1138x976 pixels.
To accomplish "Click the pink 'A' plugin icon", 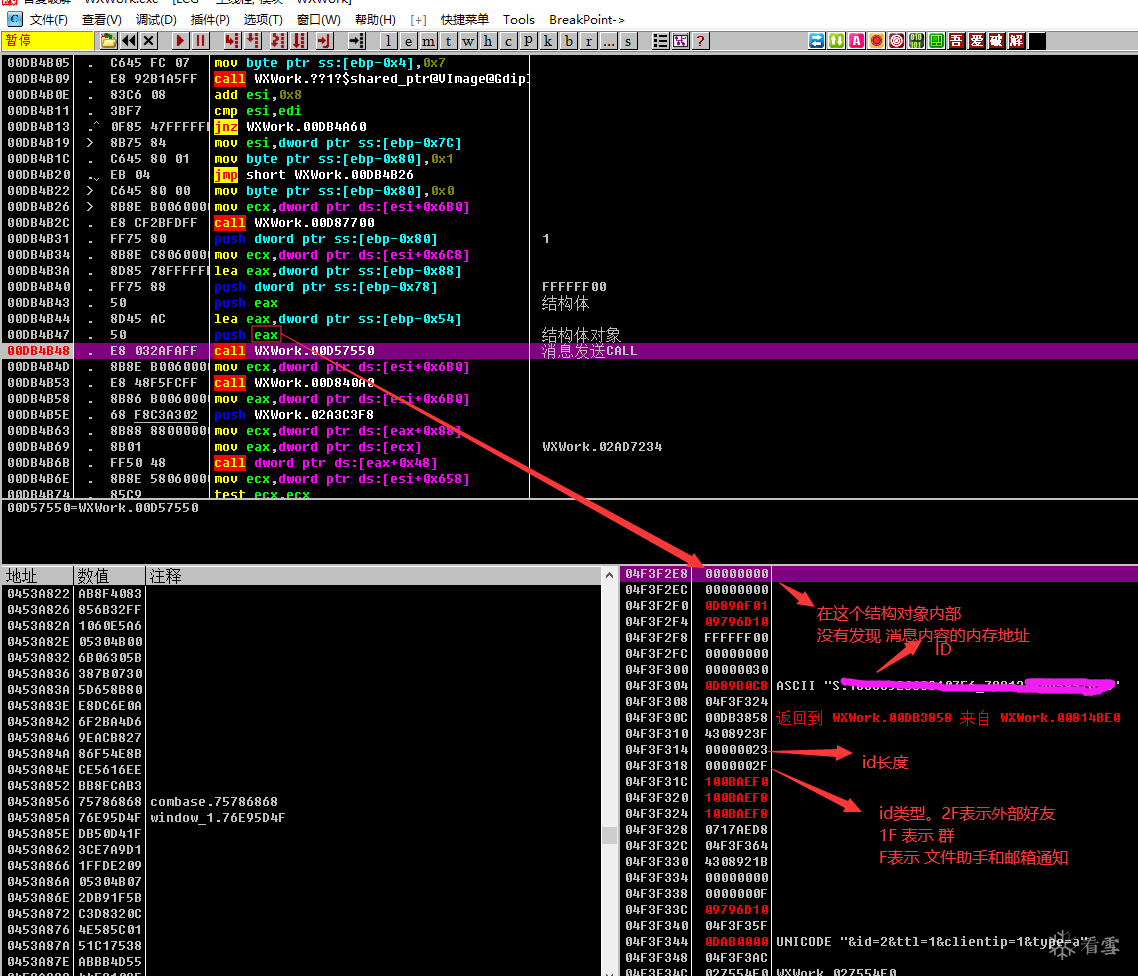I will click(x=856, y=41).
